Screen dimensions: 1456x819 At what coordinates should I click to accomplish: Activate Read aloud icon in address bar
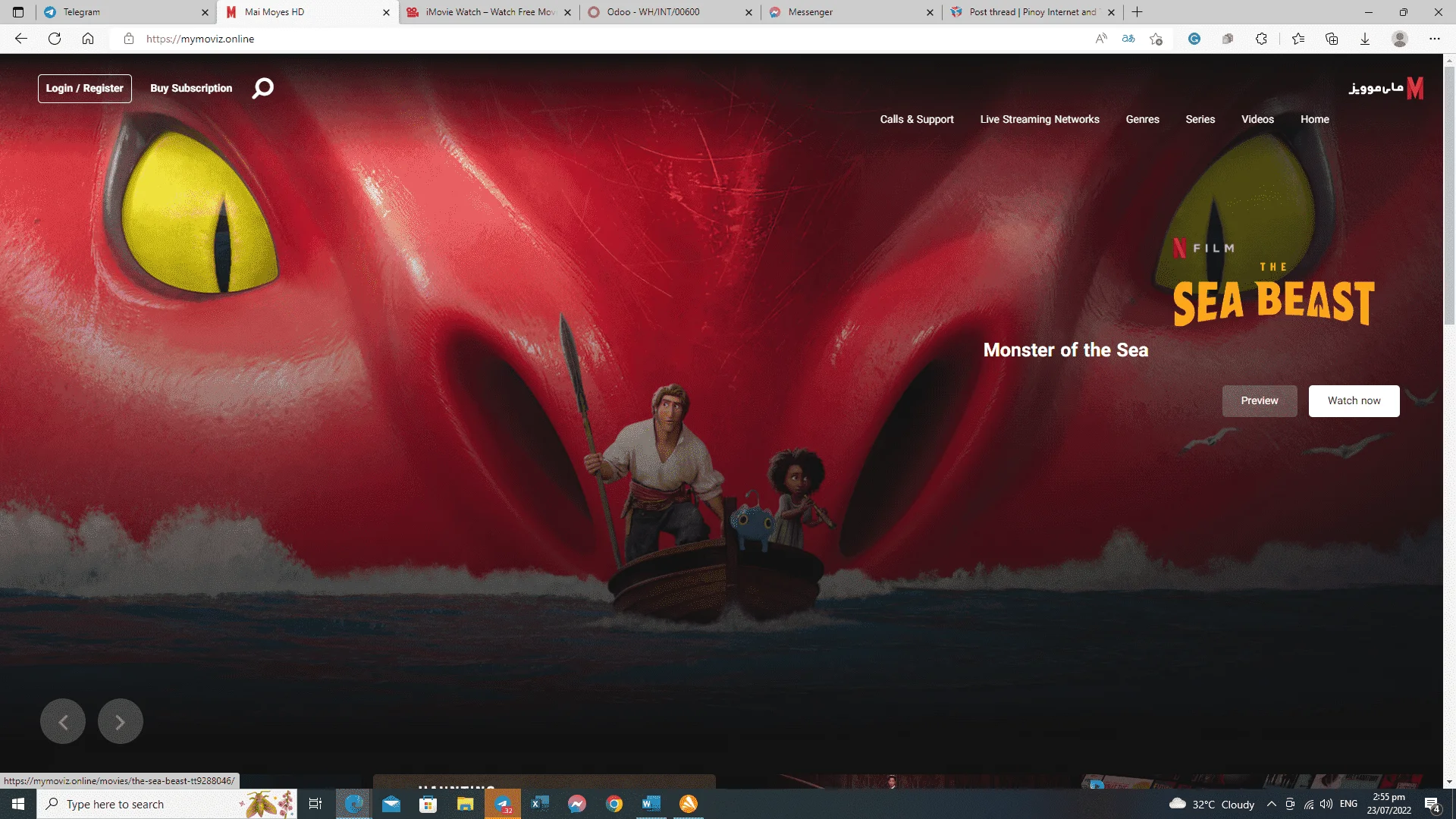[x=1101, y=39]
